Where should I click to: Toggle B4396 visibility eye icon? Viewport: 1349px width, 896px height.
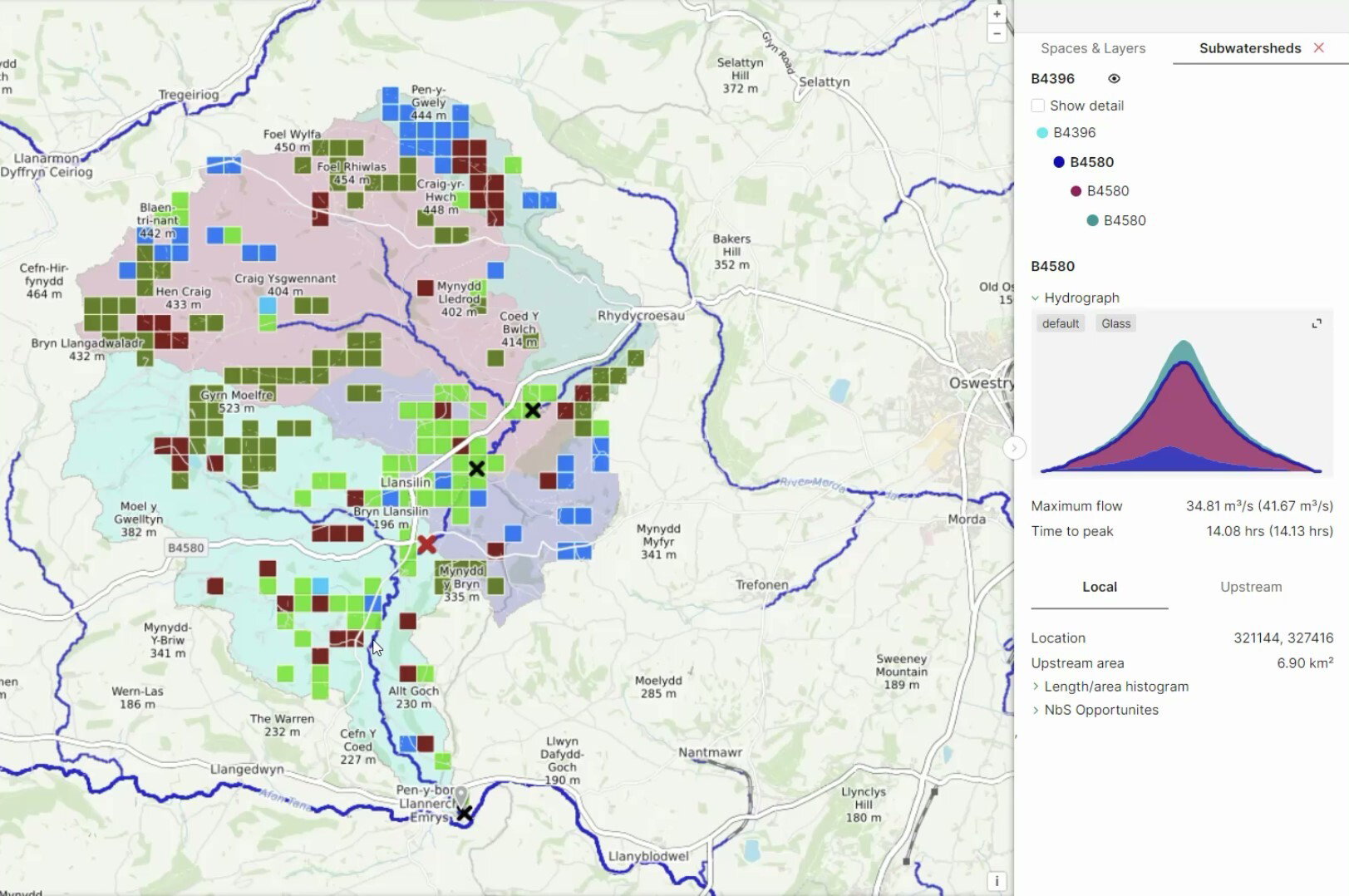(x=1114, y=79)
